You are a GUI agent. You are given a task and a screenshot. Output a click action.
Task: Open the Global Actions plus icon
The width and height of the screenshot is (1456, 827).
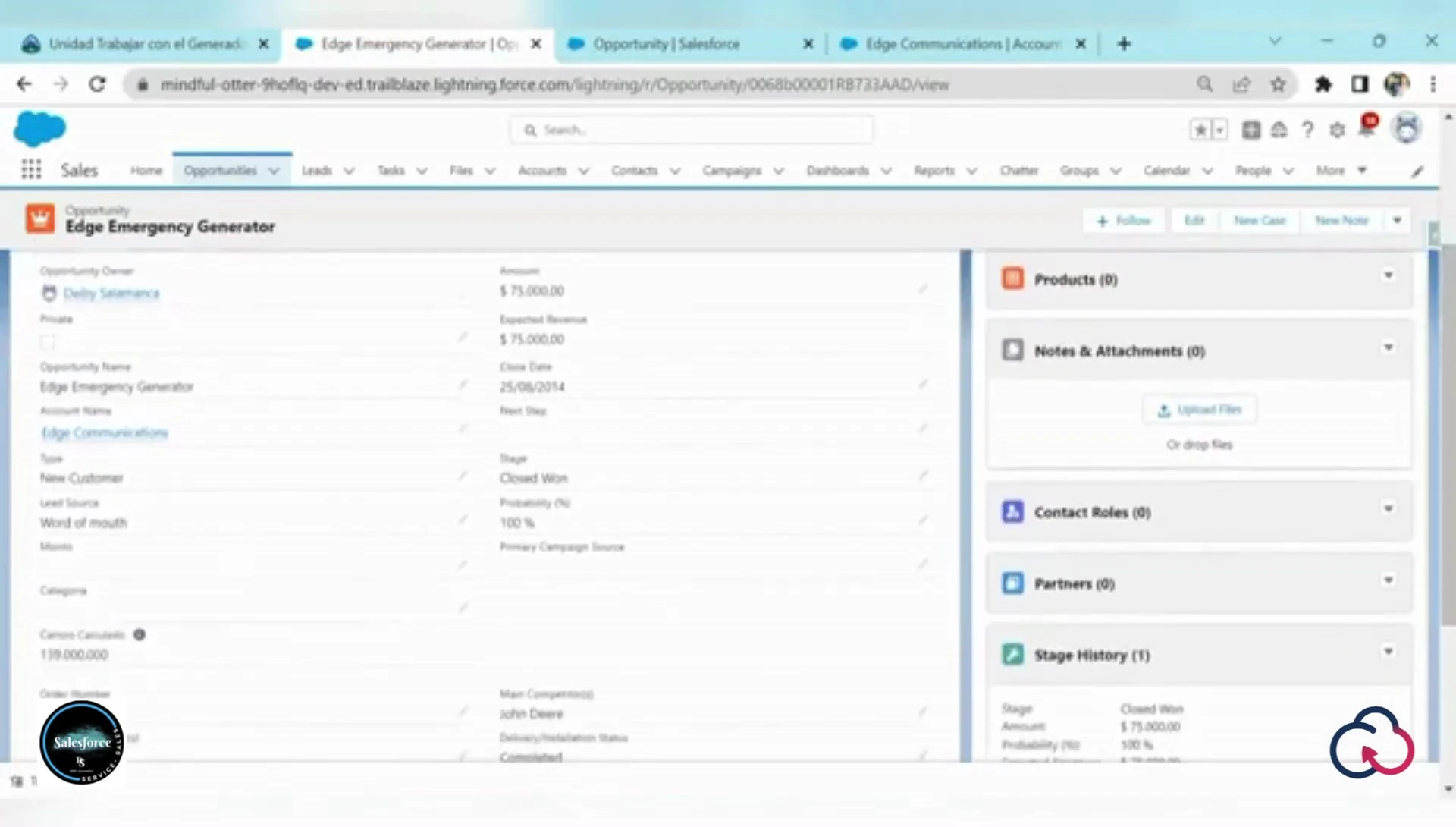pos(1251,130)
